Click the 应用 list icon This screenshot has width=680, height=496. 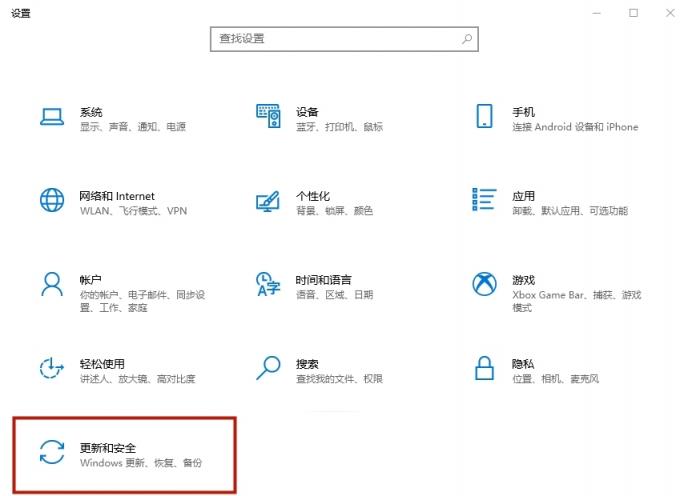(x=484, y=200)
